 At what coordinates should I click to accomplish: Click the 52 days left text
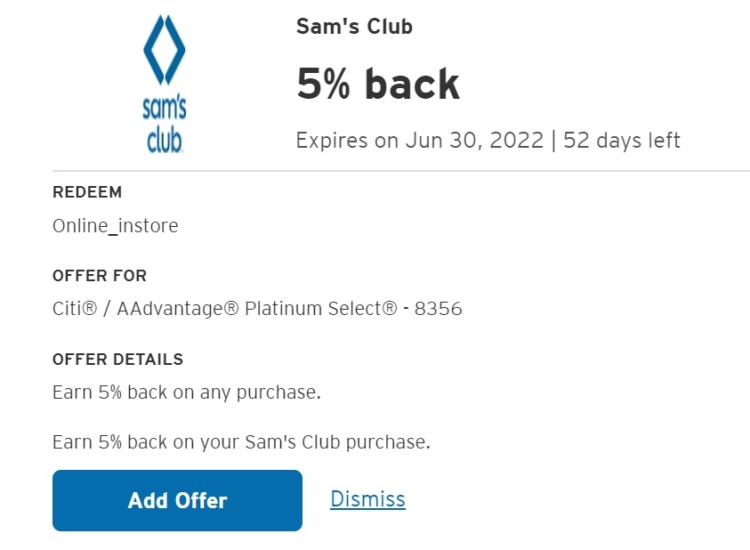622,141
